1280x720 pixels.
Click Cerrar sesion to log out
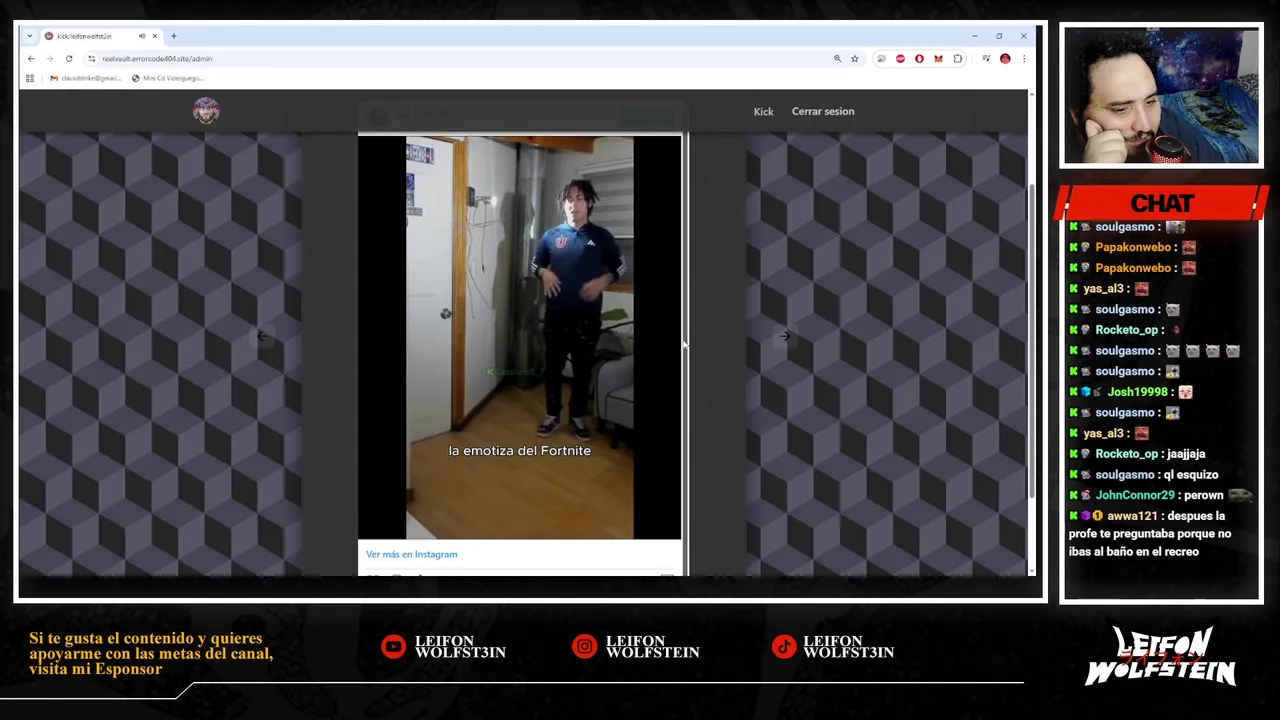(x=823, y=111)
